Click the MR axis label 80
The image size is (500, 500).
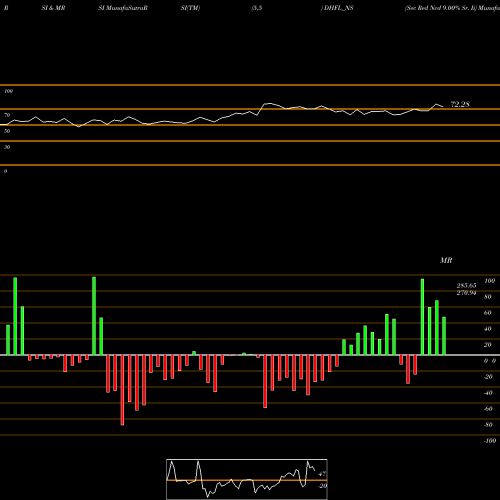[487, 297]
